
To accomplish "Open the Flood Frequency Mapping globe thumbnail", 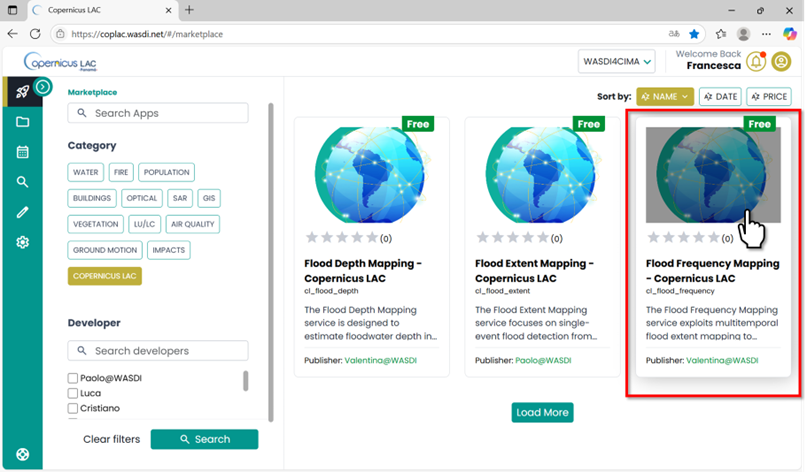I will (713, 175).
